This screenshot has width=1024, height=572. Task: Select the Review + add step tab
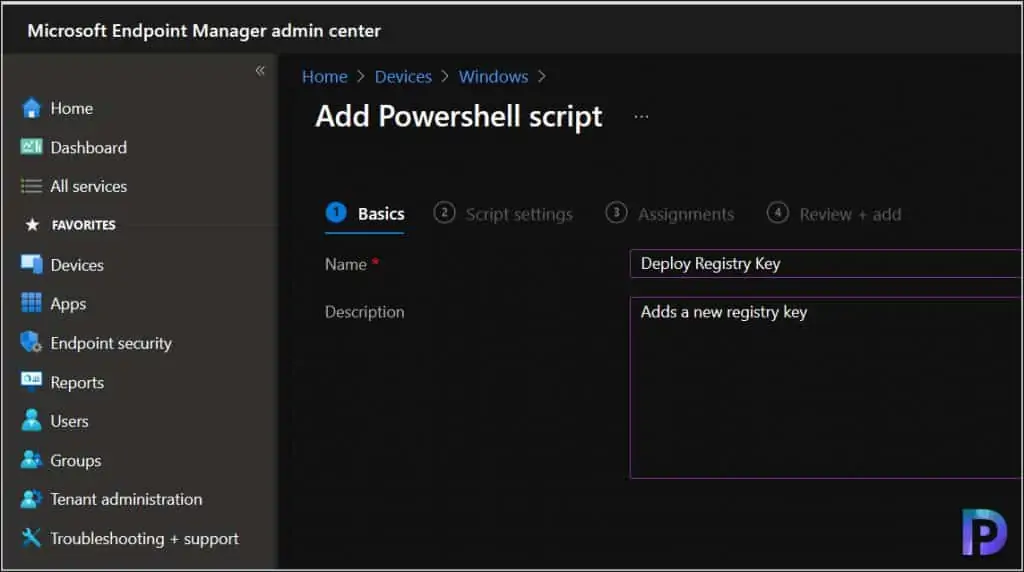[834, 214]
